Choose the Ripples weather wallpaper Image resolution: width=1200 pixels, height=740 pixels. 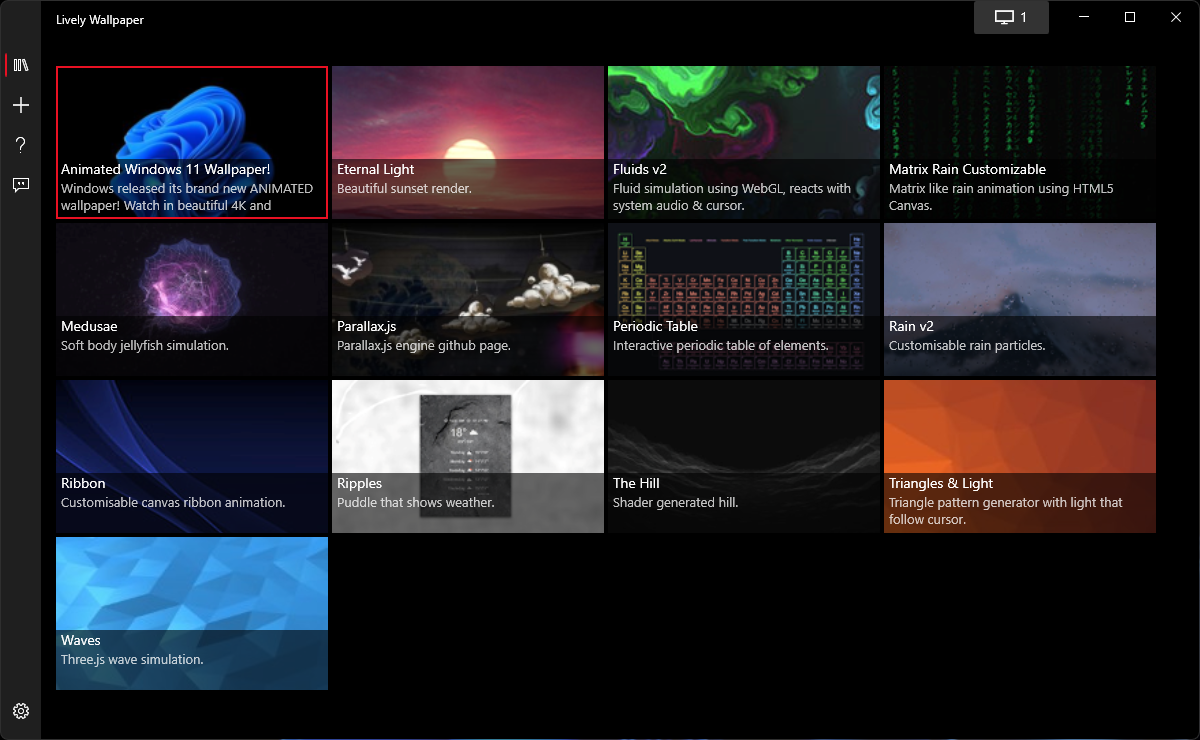coord(468,456)
